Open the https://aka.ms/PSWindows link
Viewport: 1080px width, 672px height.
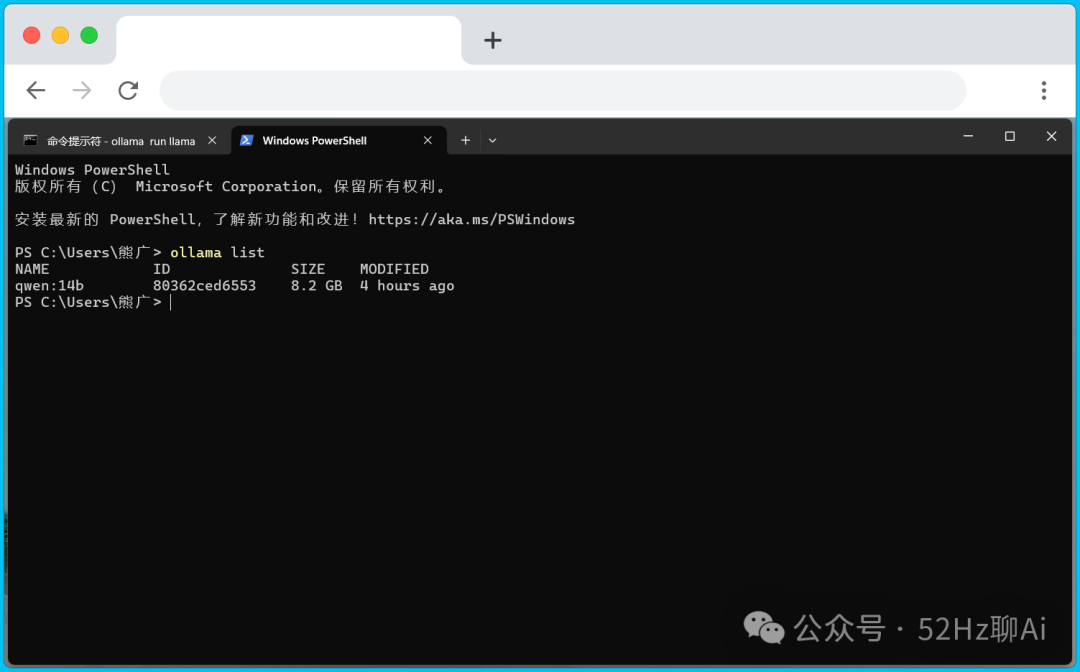pos(471,220)
